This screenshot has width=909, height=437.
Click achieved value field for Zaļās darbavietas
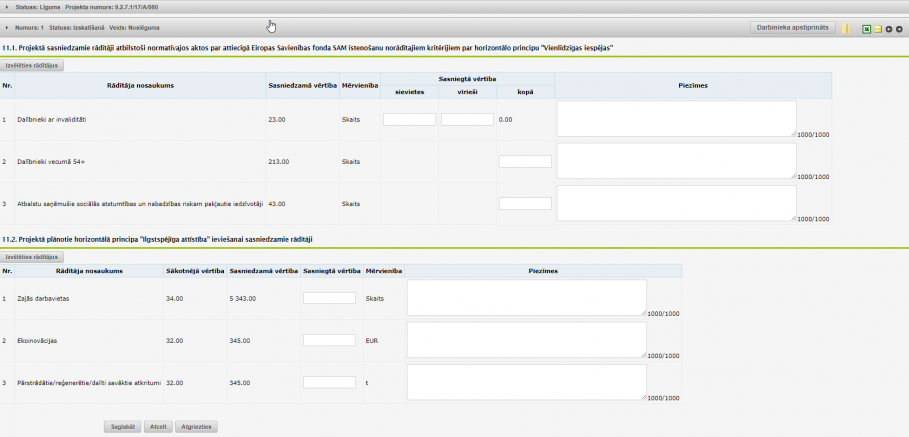[x=329, y=298]
